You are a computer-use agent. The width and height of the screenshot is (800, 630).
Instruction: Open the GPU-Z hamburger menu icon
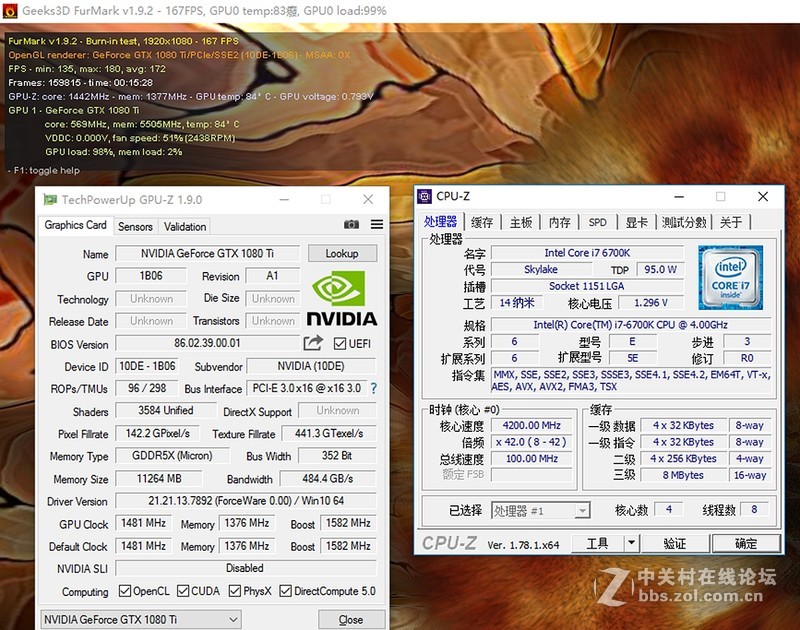click(x=376, y=225)
